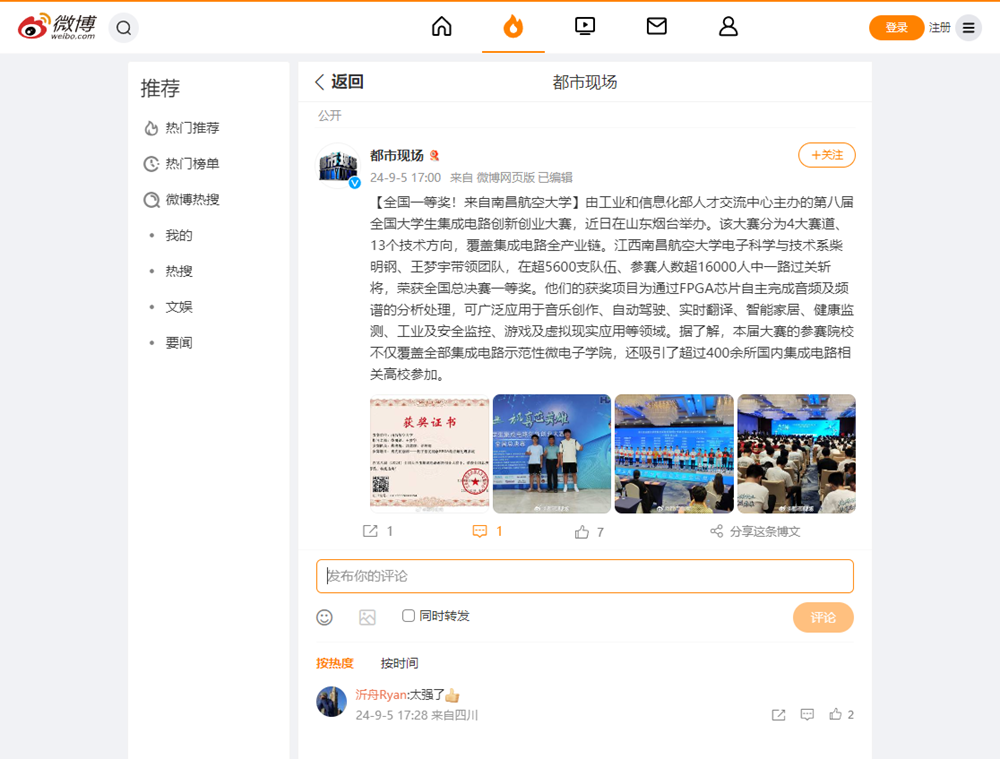The width and height of the screenshot is (1000, 759).
Task: Focus the 发布你的评论 comment field
Action: 585,576
